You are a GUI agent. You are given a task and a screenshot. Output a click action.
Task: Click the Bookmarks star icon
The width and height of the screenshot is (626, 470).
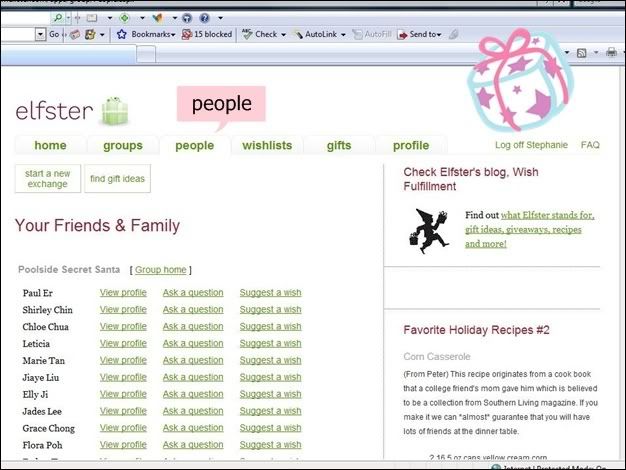pyautogui.click(x=121, y=34)
